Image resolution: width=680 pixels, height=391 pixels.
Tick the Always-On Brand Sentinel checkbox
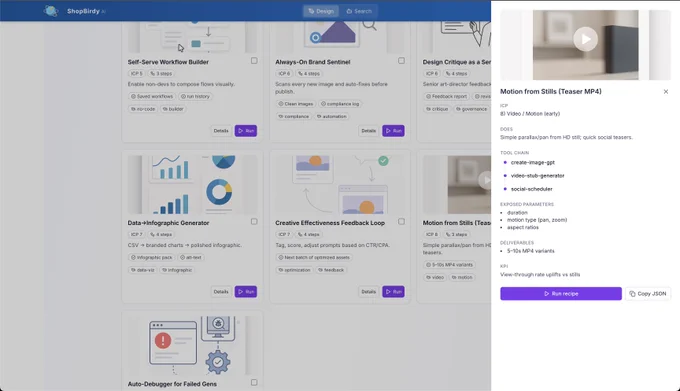click(402, 61)
